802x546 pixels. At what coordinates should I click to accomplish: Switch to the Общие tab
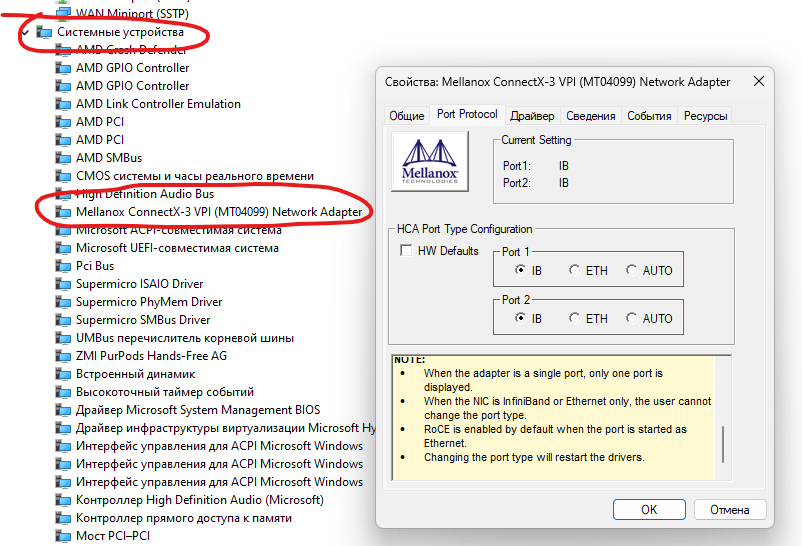[x=407, y=116]
